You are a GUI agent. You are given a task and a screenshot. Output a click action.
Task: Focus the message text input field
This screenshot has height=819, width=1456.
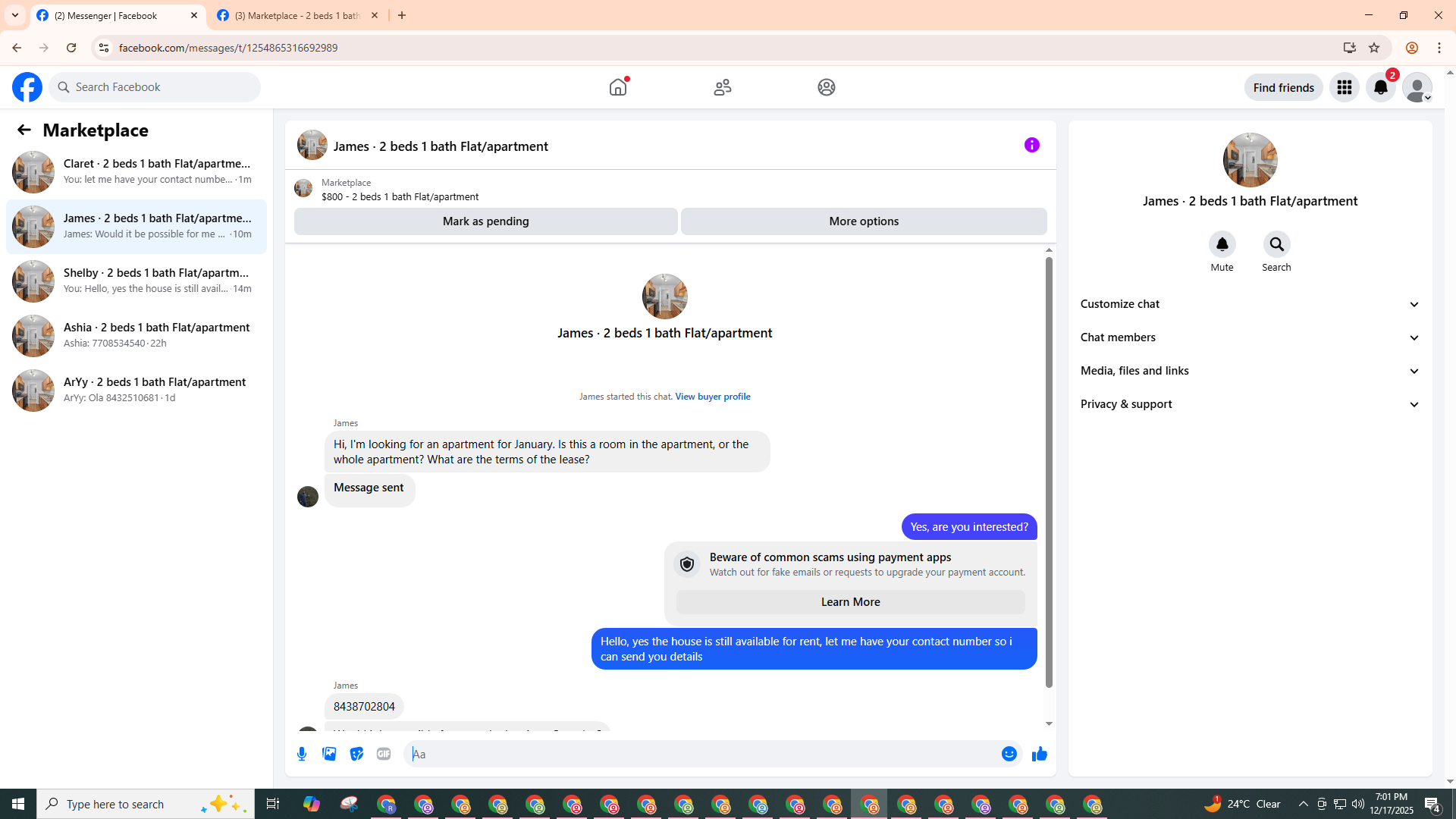click(701, 754)
